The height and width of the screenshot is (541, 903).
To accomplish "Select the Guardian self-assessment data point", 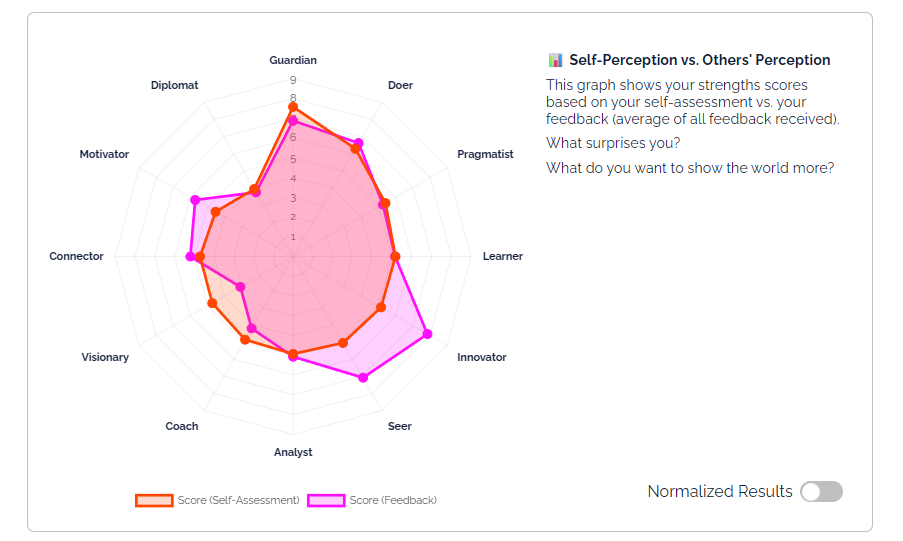I will pyautogui.click(x=293, y=106).
